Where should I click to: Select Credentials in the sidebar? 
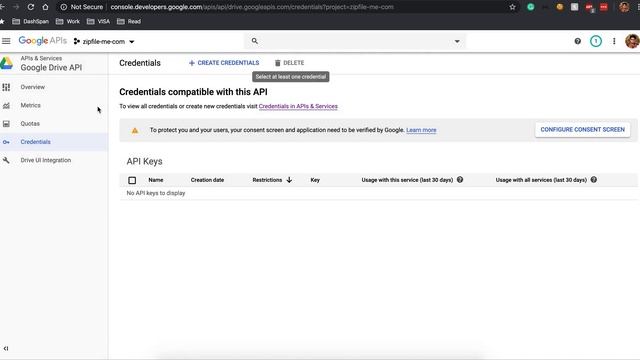tap(54, 142)
